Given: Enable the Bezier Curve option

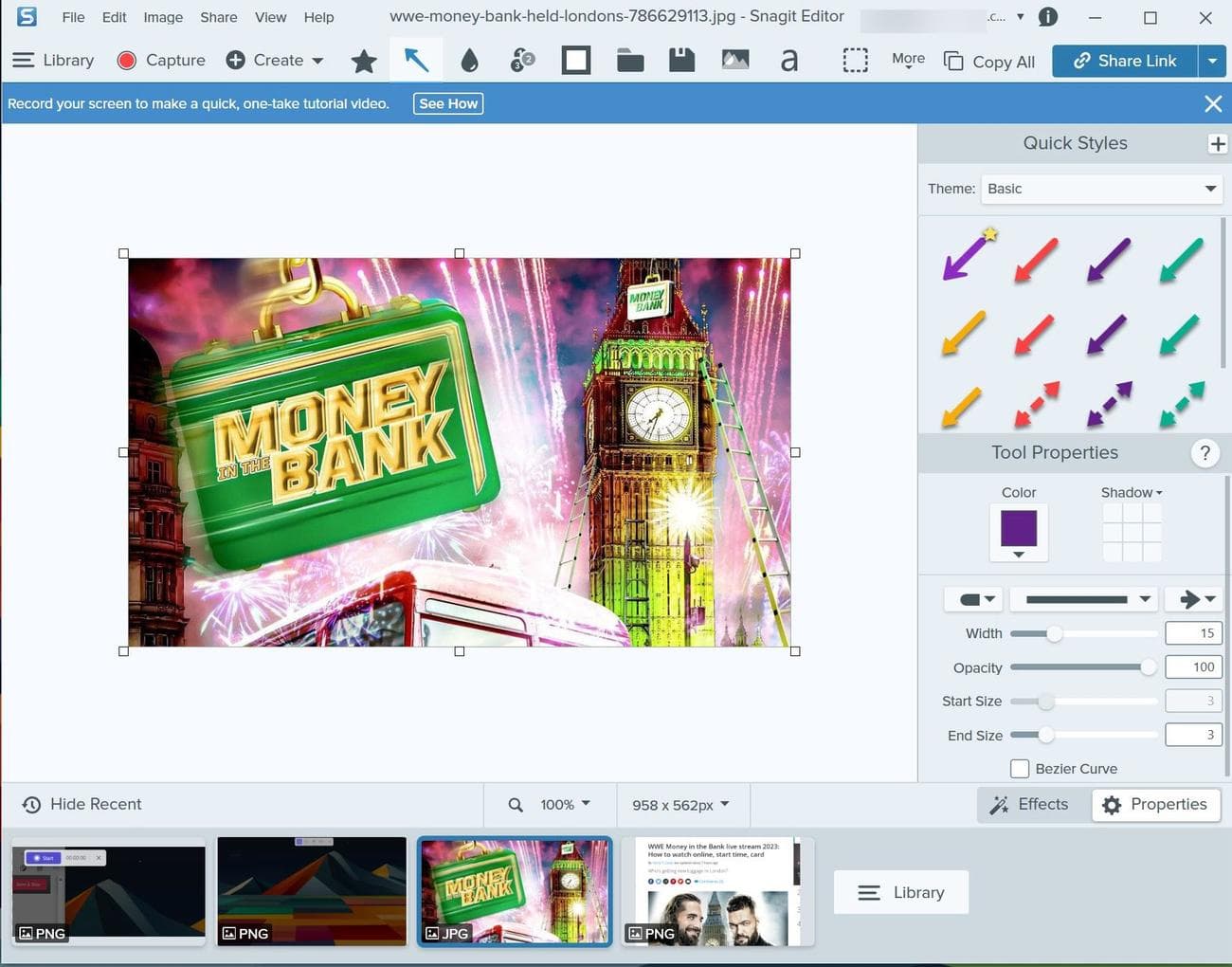Looking at the screenshot, I should [1019, 768].
